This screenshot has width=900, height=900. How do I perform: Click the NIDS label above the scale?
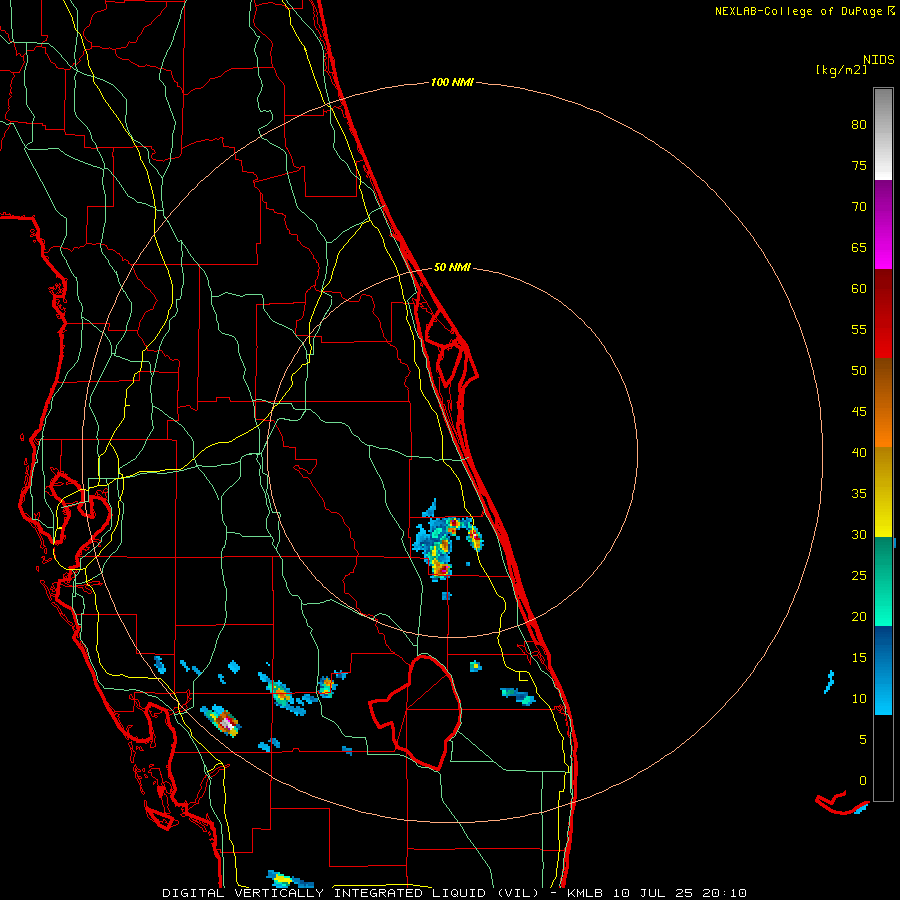tap(879, 60)
